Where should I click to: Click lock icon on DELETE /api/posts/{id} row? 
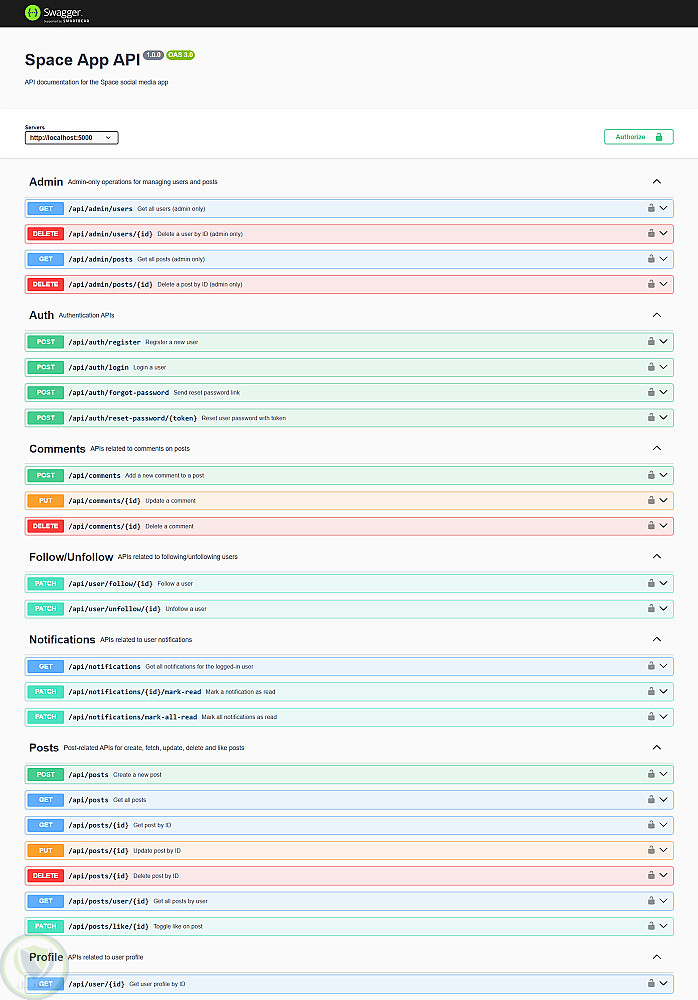pyautogui.click(x=650, y=876)
